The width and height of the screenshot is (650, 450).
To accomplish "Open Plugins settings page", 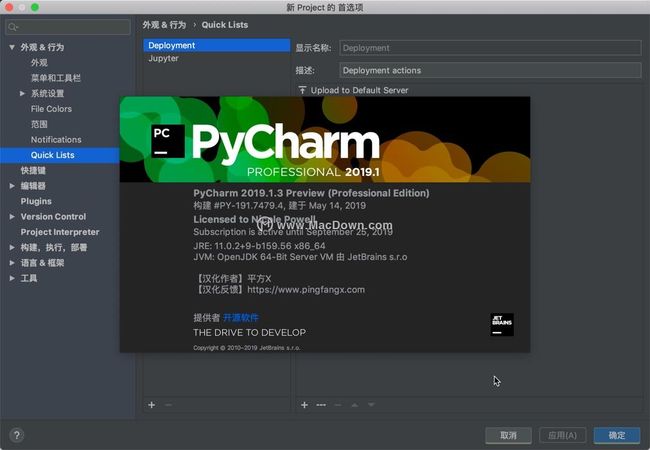I will 36,201.
